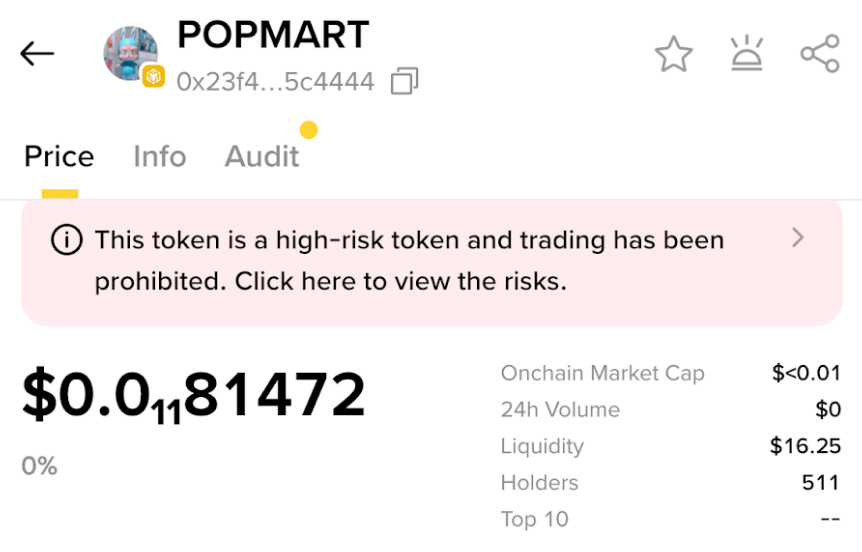
Task: Open the price alert bell icon
Action: click(746, 55)
